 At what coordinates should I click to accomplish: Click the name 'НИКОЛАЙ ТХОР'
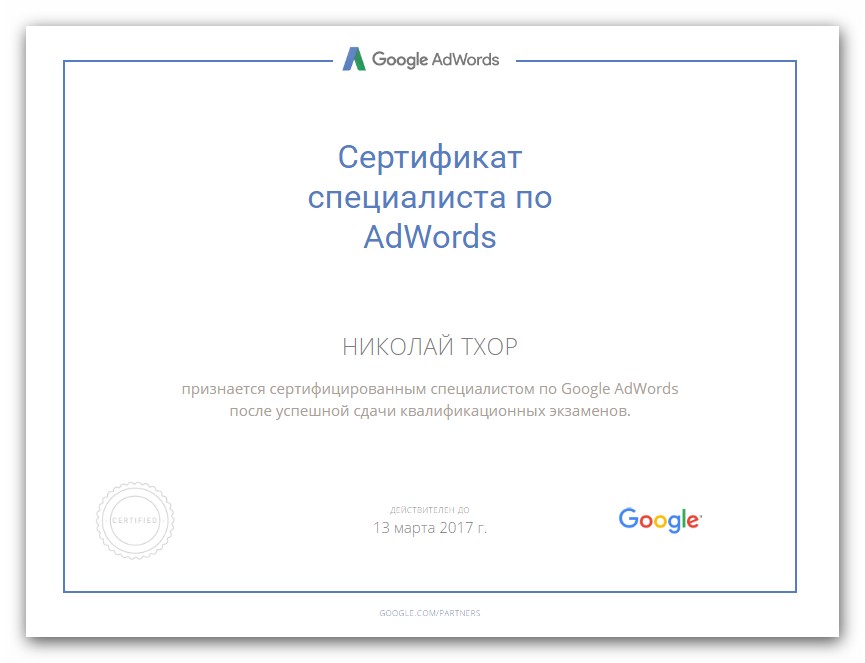430,347
